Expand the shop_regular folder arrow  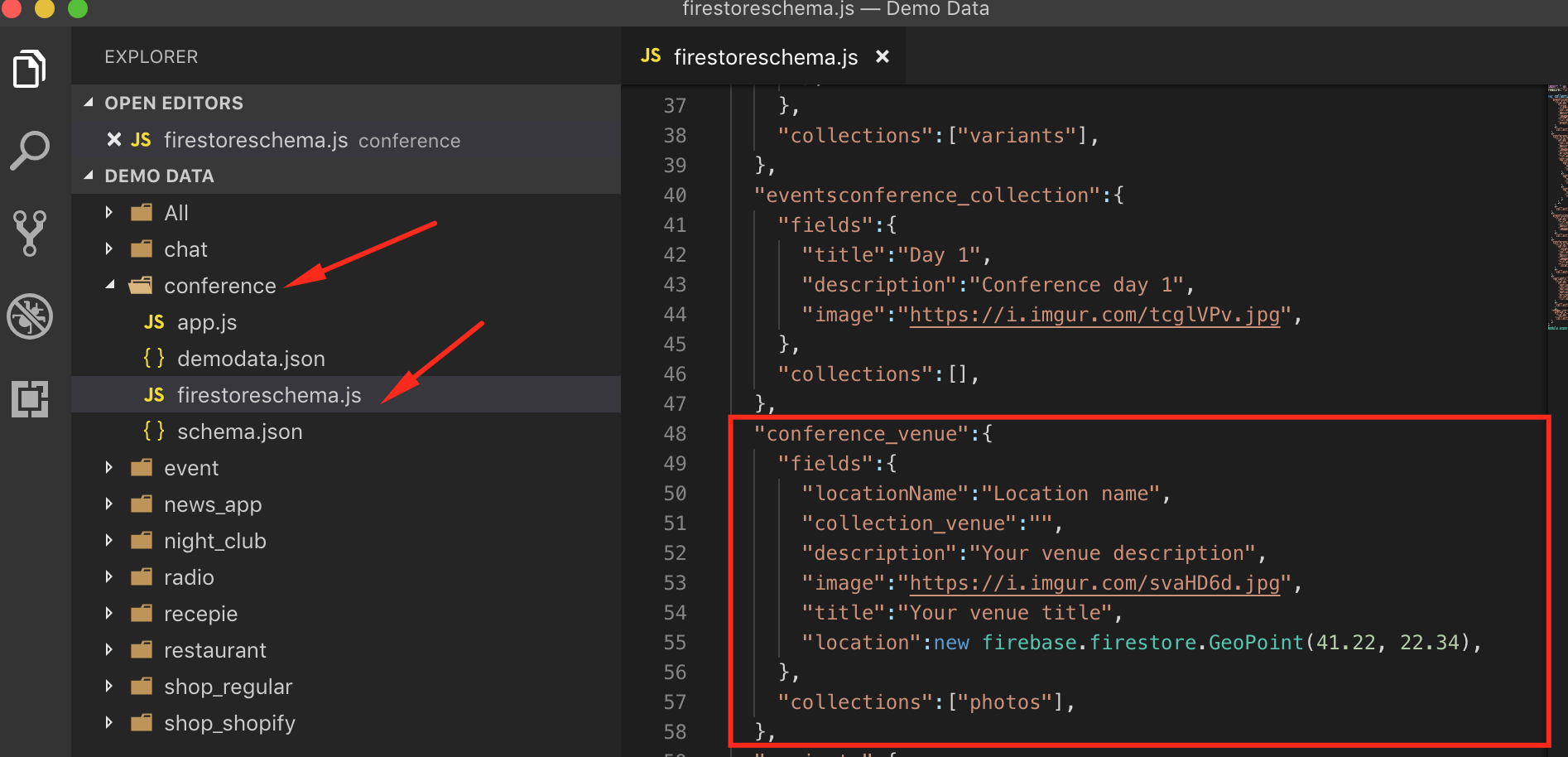click(x=109, y=687)
